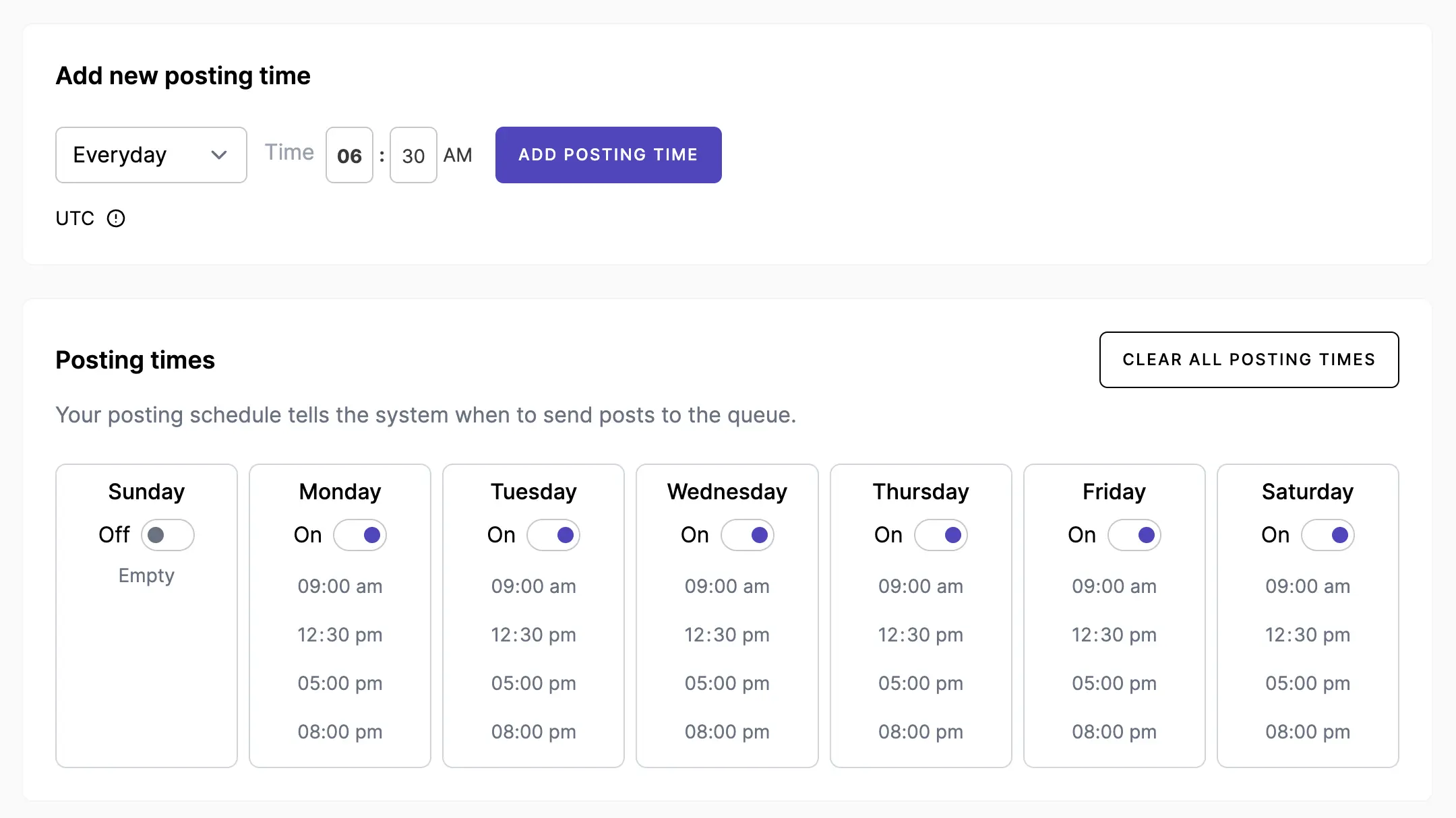
Task: Turn off Friday posting
Action: [x=1135, y=535]
